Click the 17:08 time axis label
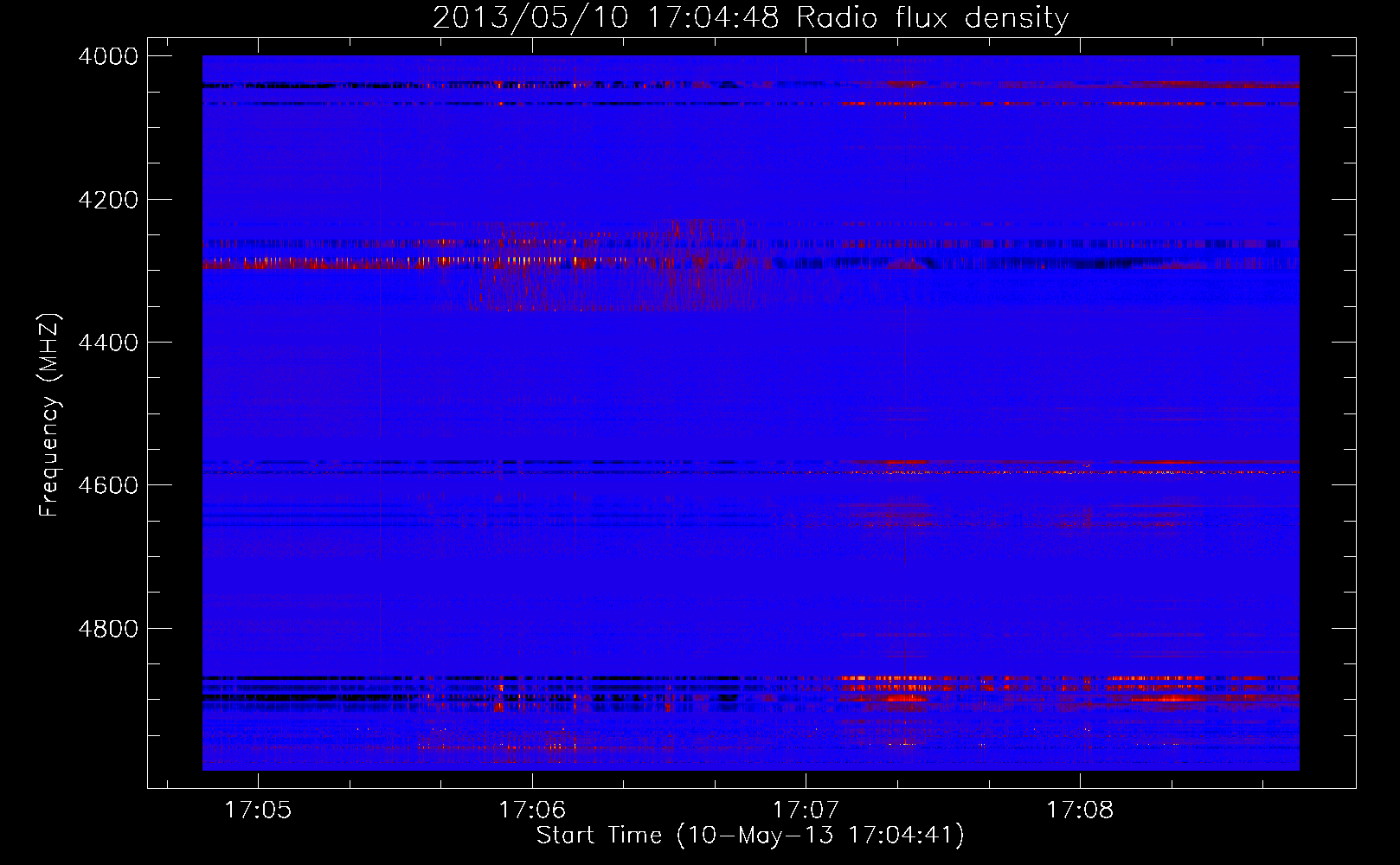The image size is (1400, 865). click(x=1080, y=810)
